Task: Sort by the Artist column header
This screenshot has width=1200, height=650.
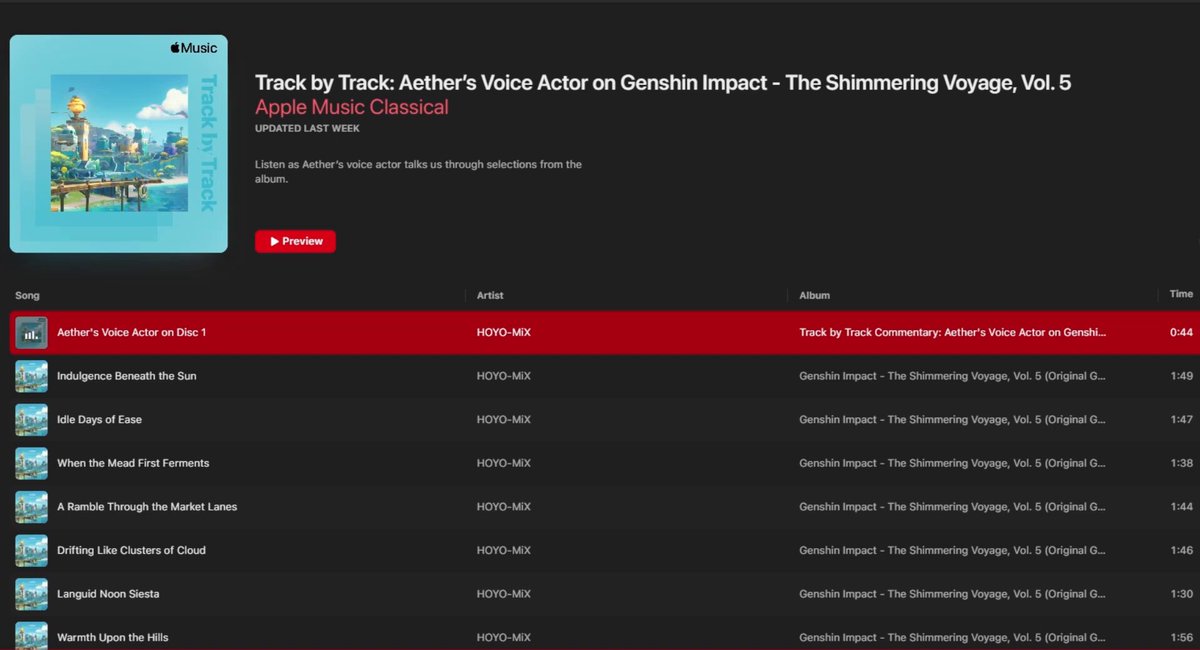Action: 491,295
